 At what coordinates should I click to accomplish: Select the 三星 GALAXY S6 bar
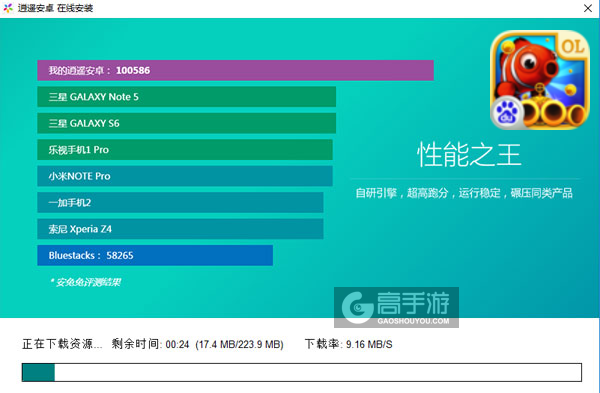pos(186,123)
